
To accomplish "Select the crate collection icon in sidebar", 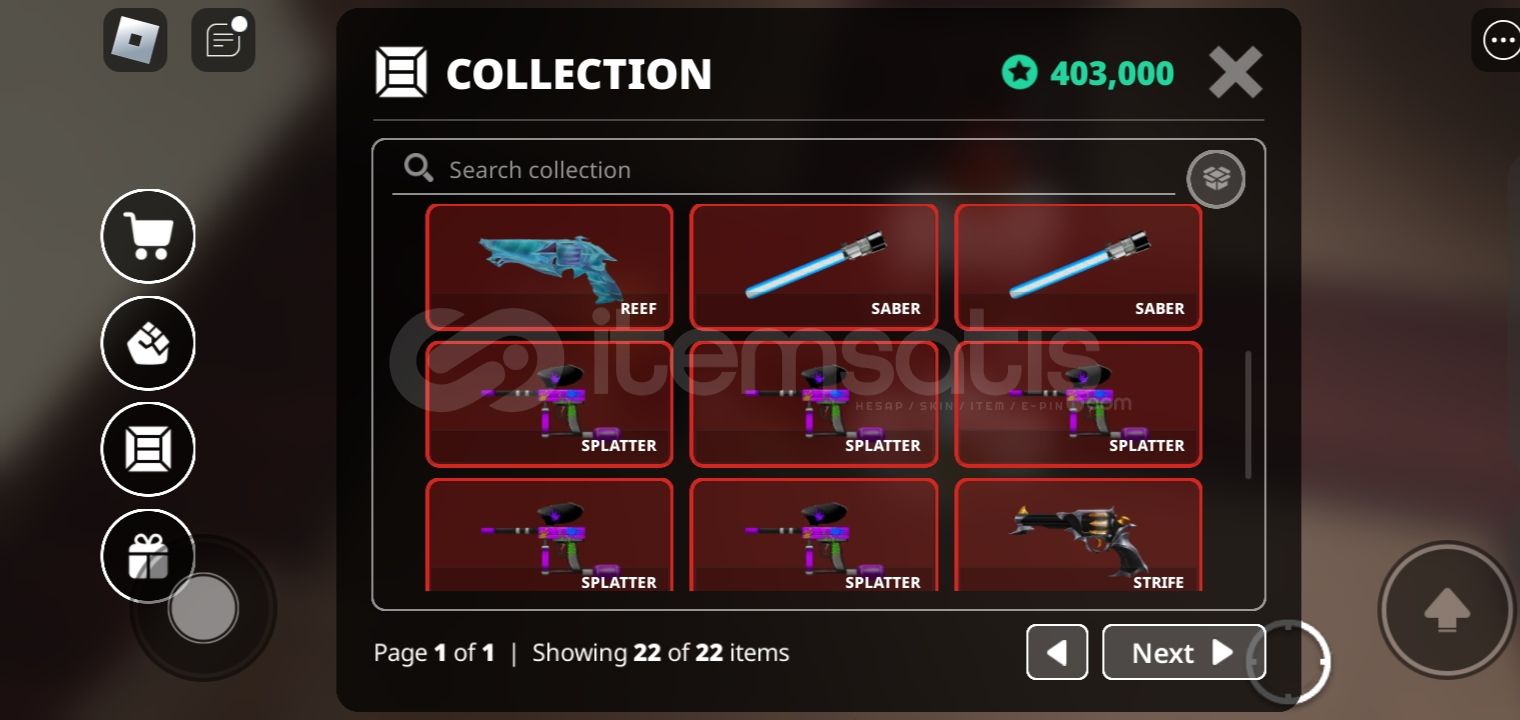I will click(x=148, y=449).
